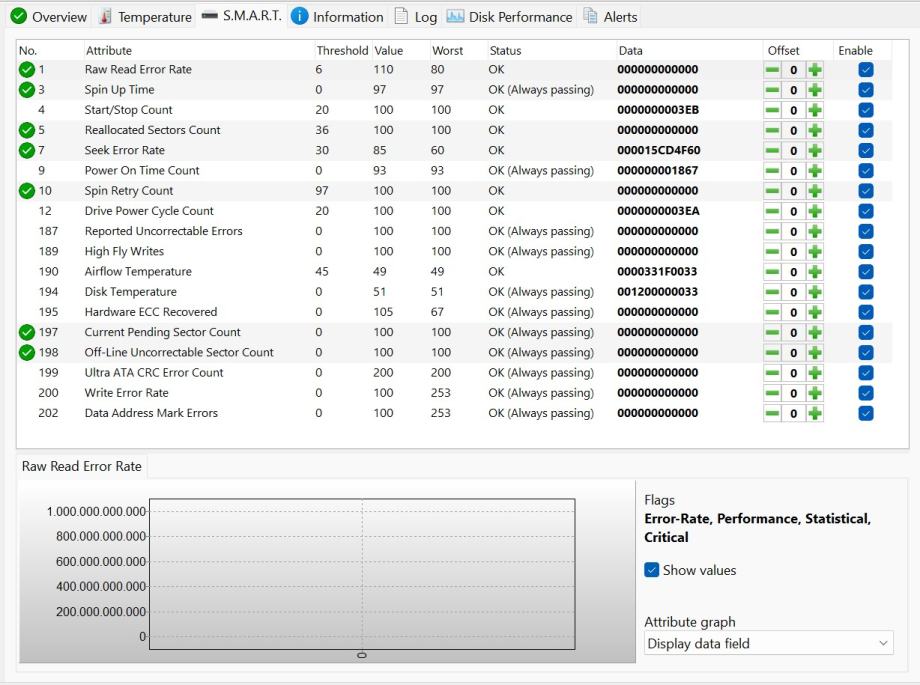Click minus offset for Raw Read Error Rate
920x685 pixels.
click(x=772, y=70)
